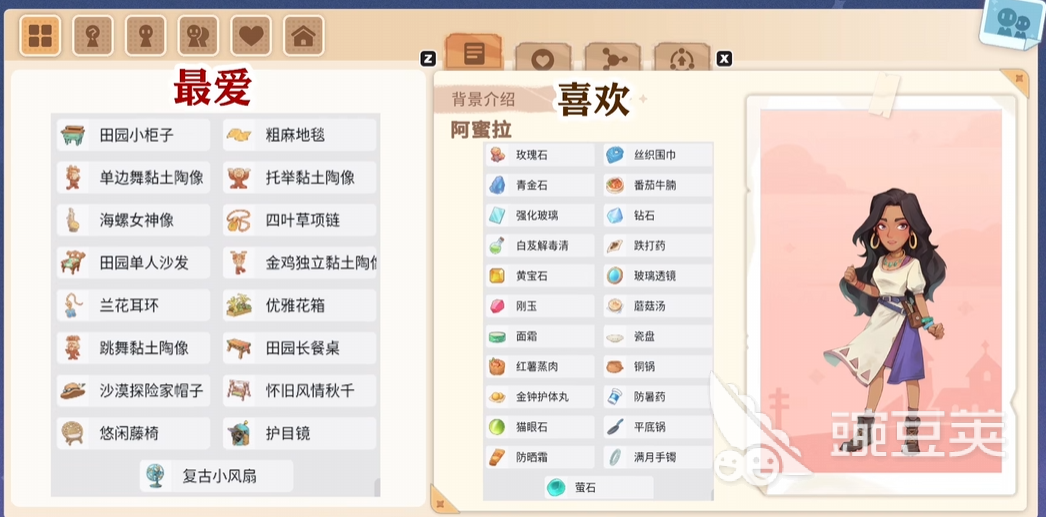Open the heart preferences tab
This screenshot has height=517, width=1046.
click(543, 57)
